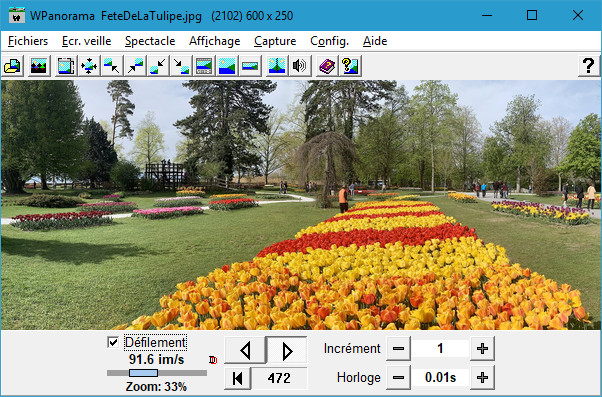The width and height of the screenshot is (602, 397).
Task: Click the Zoom: 33% label
Action: click(156, 387)
